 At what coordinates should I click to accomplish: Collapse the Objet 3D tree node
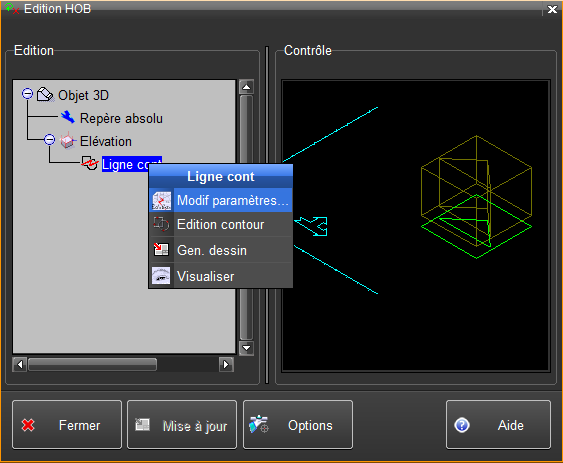[x=27, y=94]
